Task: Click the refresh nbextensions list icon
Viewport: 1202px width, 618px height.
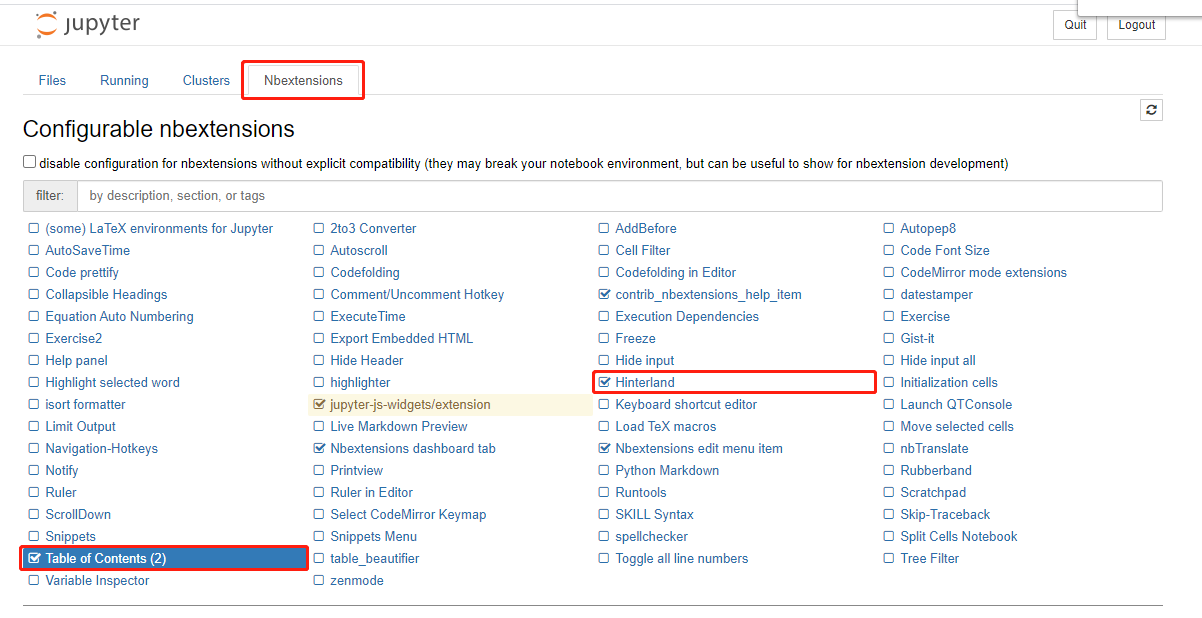Action: (x=1151, y=110)
